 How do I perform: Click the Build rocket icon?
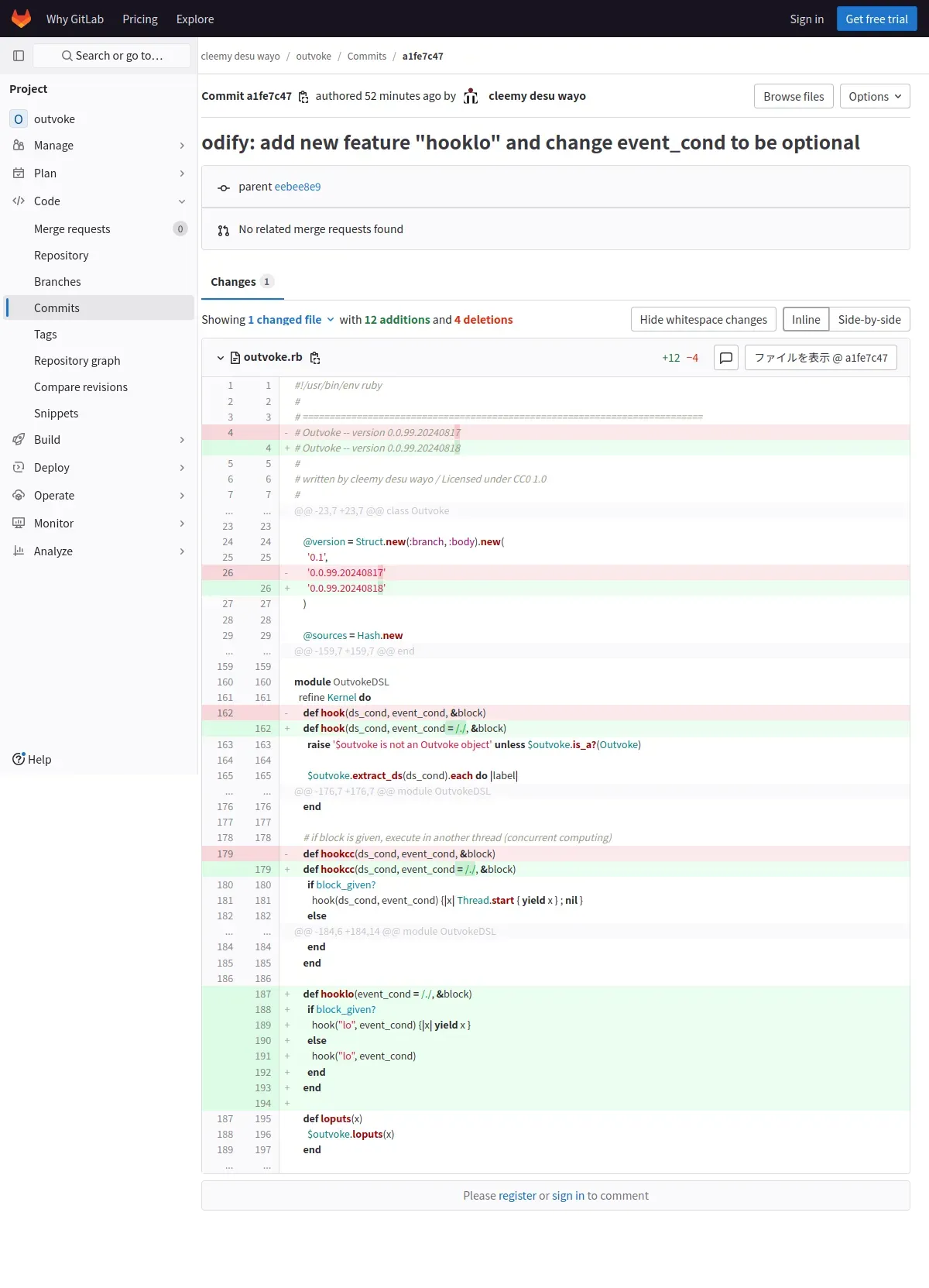coord(19,440)
